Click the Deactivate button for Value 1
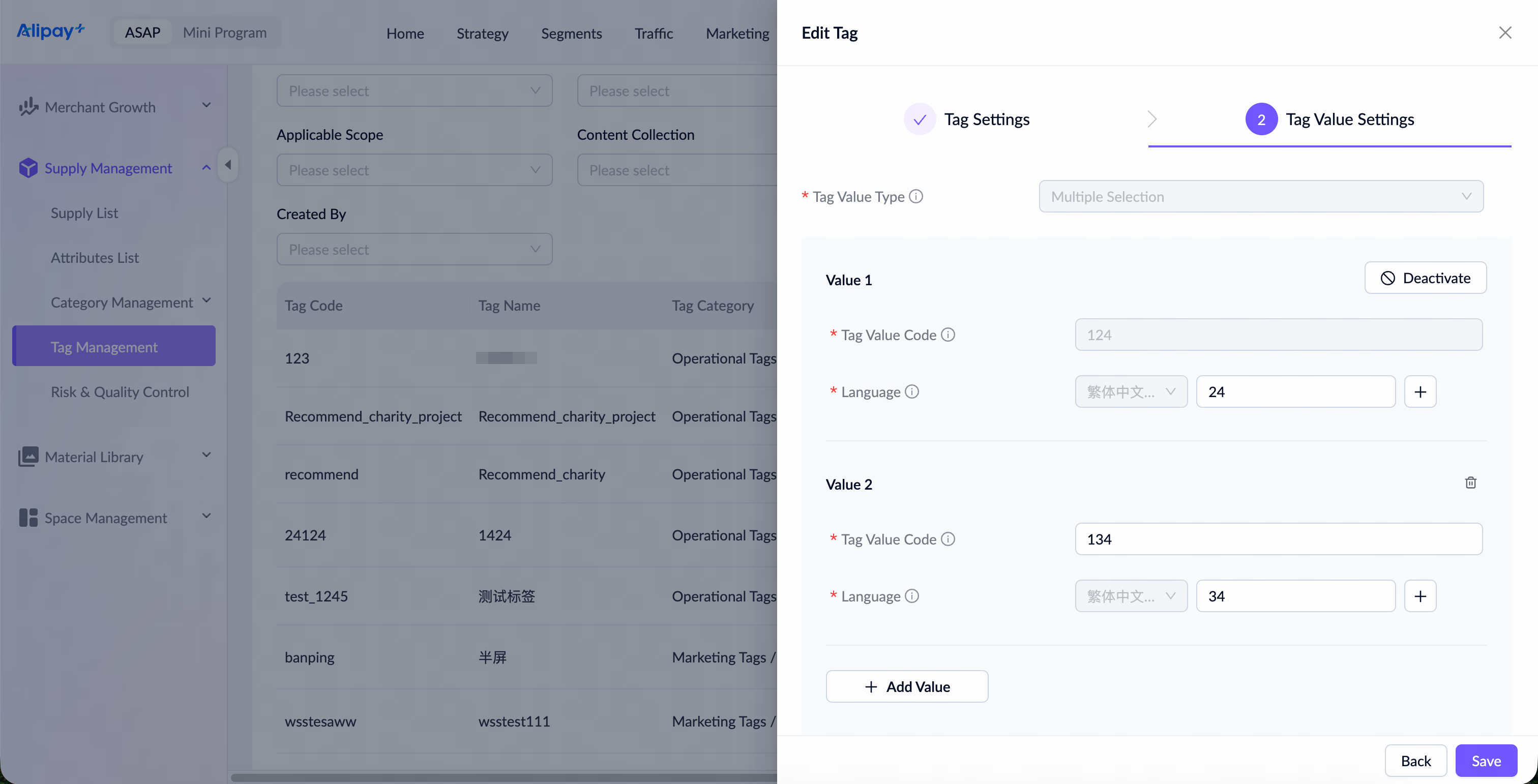The image size is (1538, 784). coord(1425,278)
